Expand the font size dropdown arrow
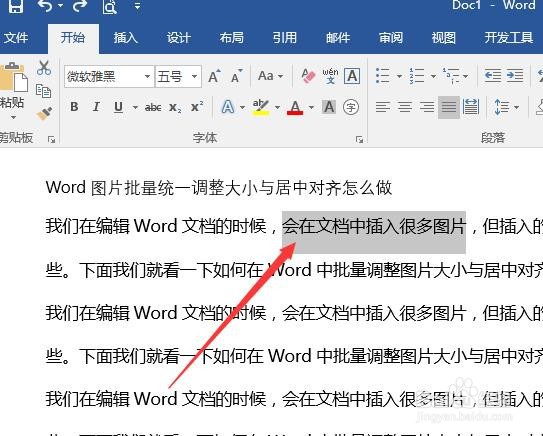The width and height of the screenshot is (543, 436). 195,76
